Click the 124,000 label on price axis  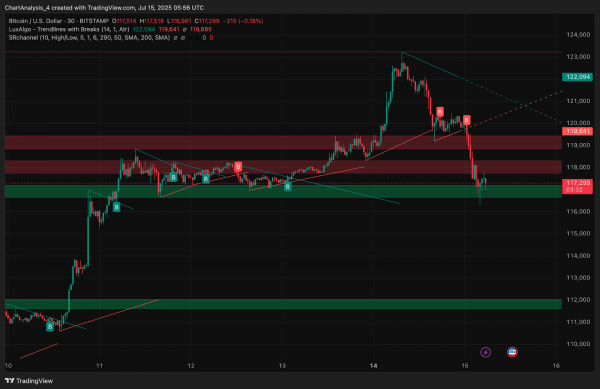[x=578, y=35]
